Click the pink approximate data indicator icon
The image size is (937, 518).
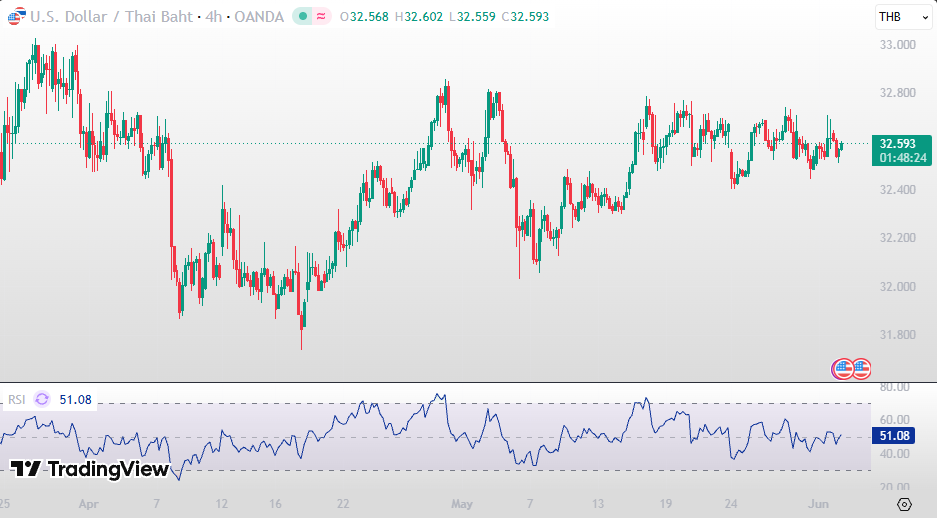click(321, 17)
